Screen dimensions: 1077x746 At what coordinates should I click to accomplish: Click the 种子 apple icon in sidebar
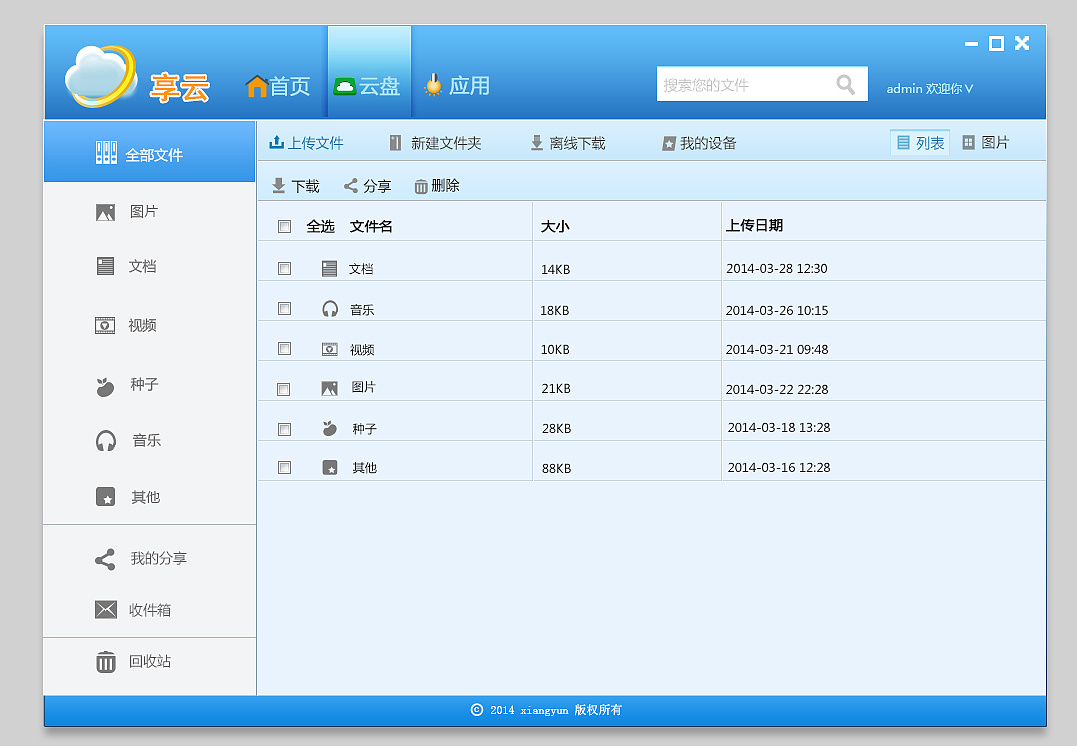104,387
